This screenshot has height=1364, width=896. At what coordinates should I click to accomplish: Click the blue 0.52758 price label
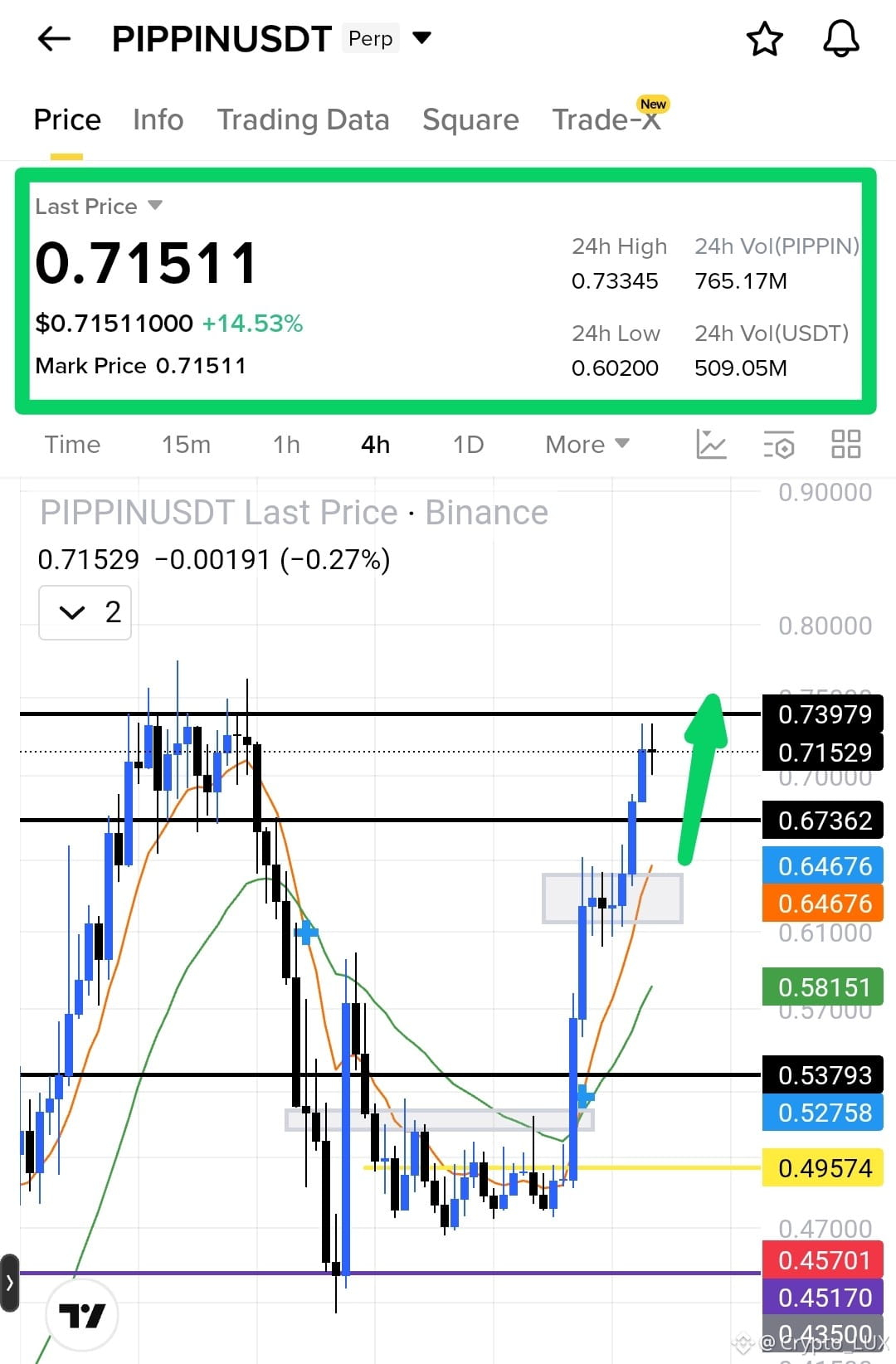pyautogui.click(x=823, y=1113)
